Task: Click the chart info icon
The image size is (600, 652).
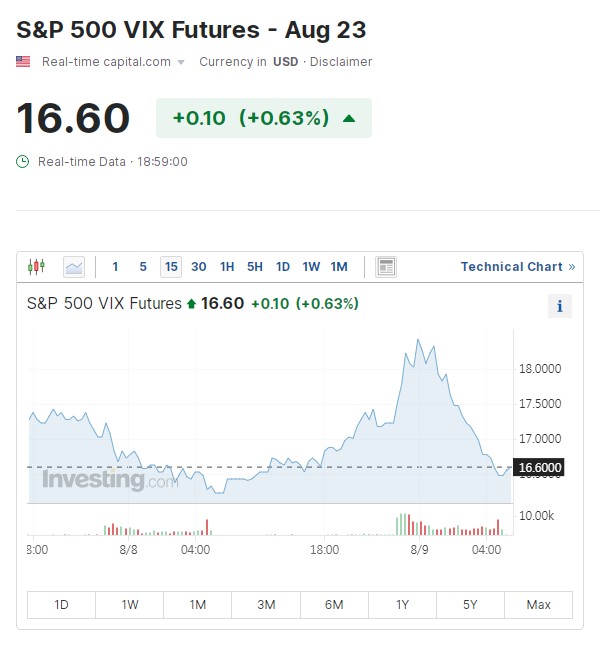Action: click(559, 306)
